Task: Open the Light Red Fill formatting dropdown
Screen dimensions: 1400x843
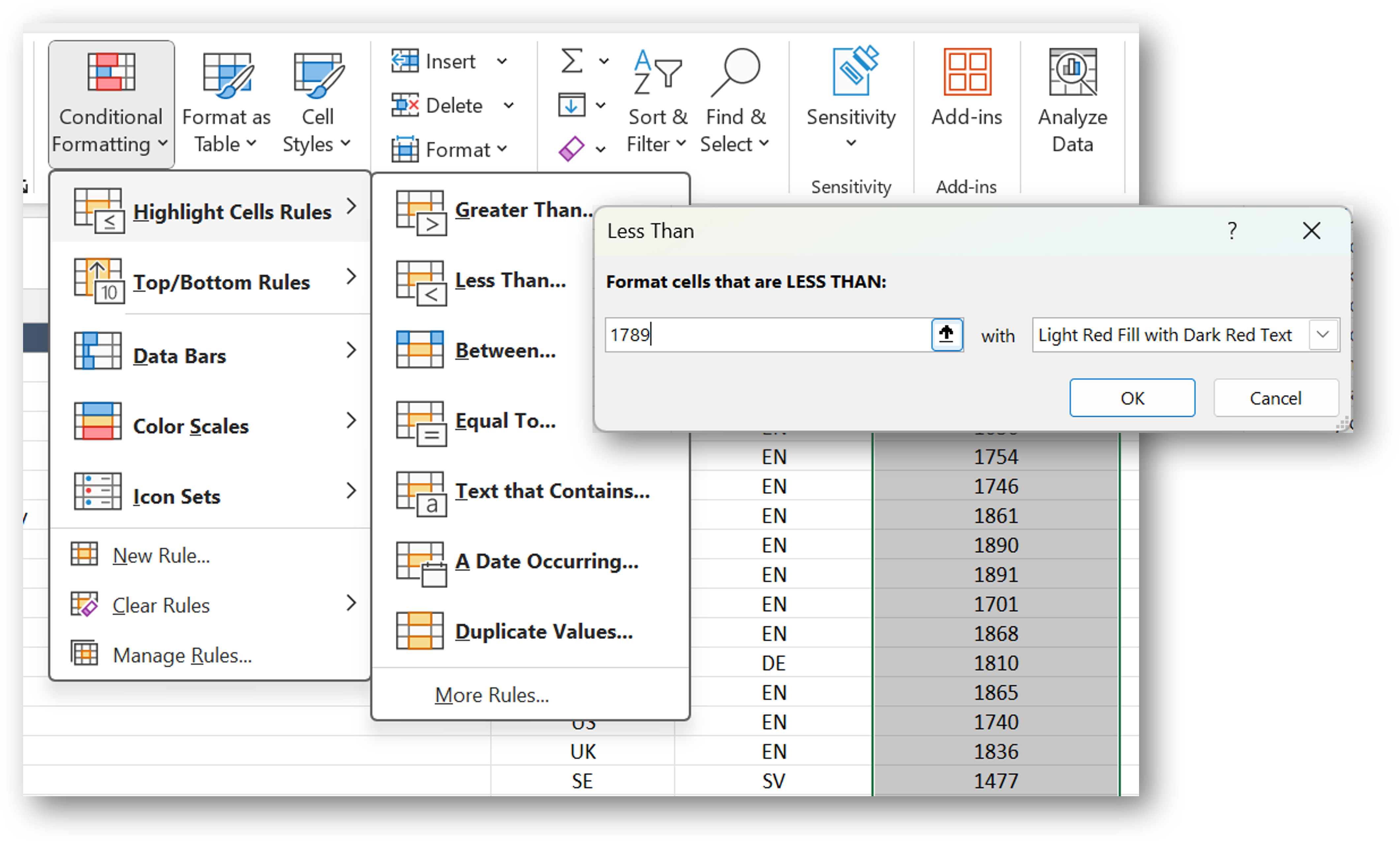Action: coord(1323,335)
